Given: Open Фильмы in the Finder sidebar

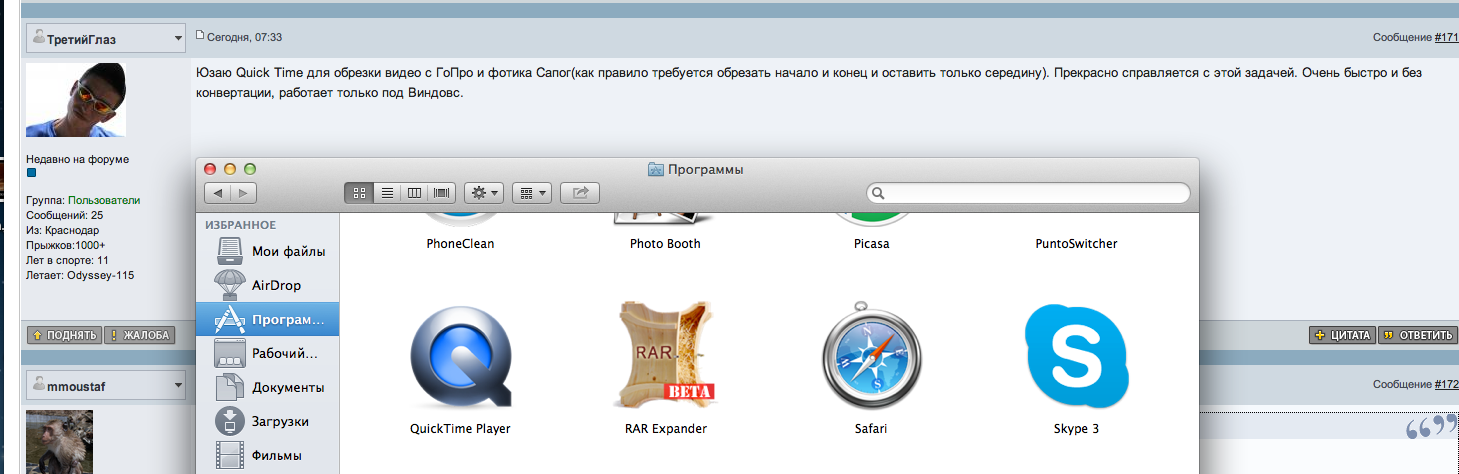Looking at the screenshot, I should [x=268, y=455].
